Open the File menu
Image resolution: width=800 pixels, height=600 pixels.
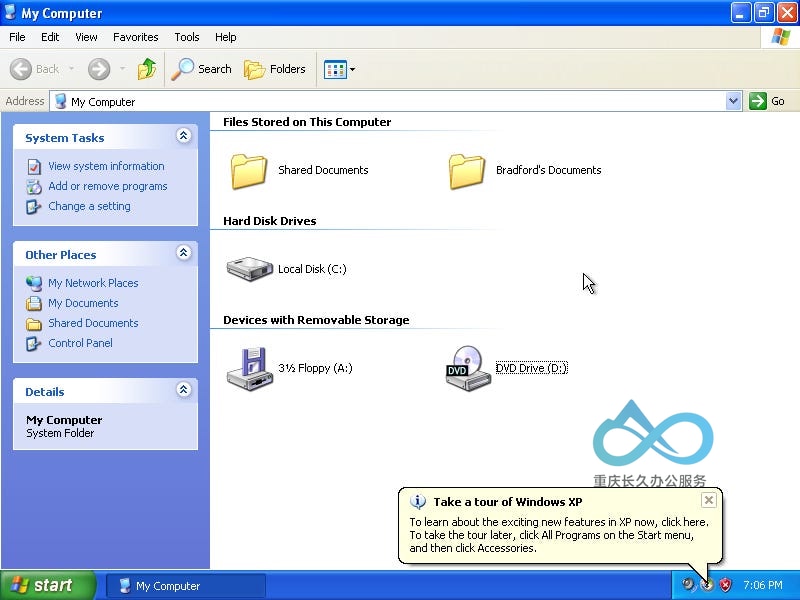(x=17, y=37)
